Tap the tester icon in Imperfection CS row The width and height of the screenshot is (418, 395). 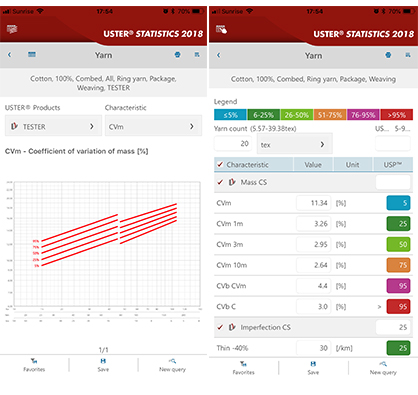pyautogui.click(x=232, y=327)
